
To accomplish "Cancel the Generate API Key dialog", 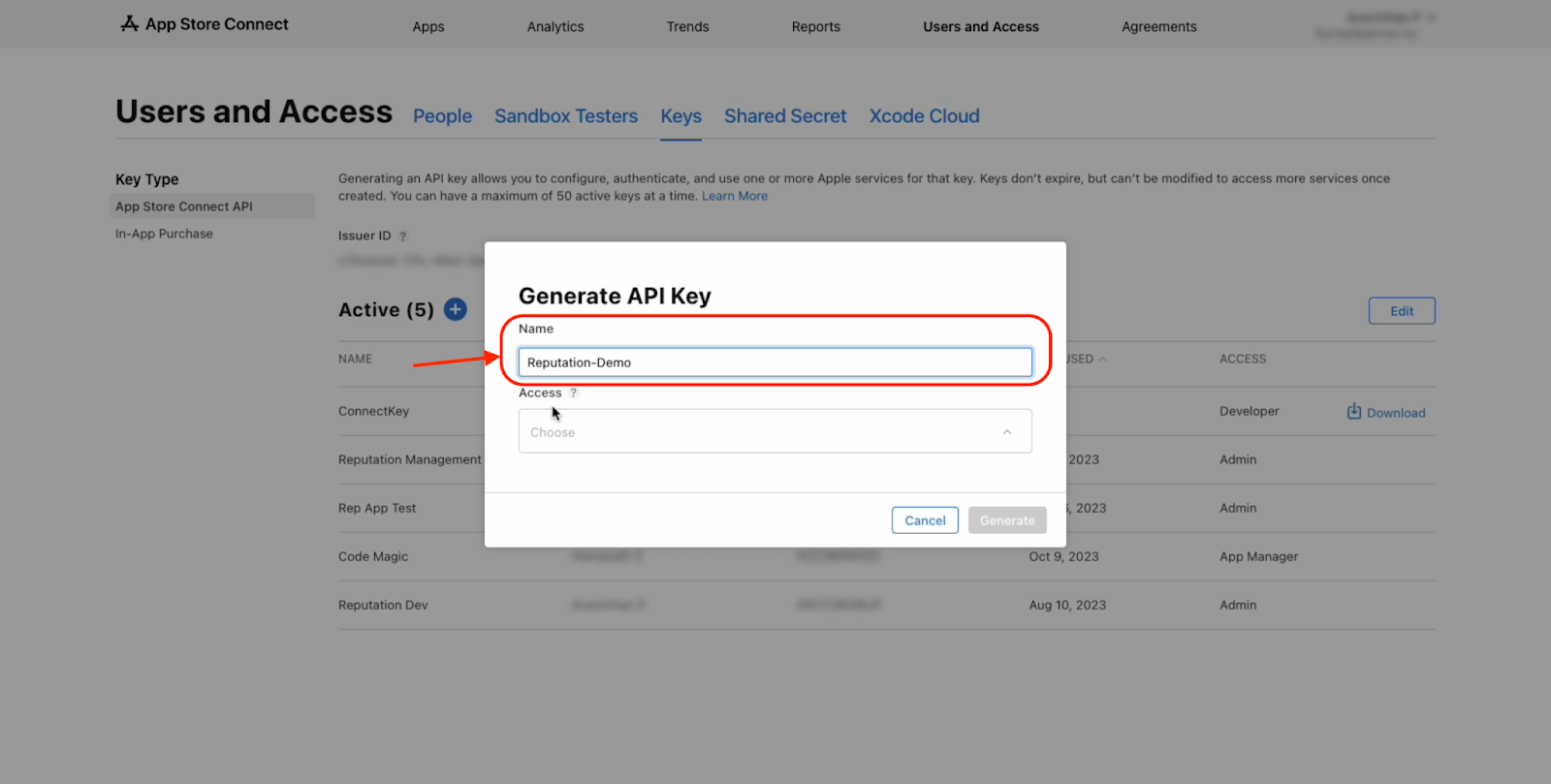I will 925,520.
